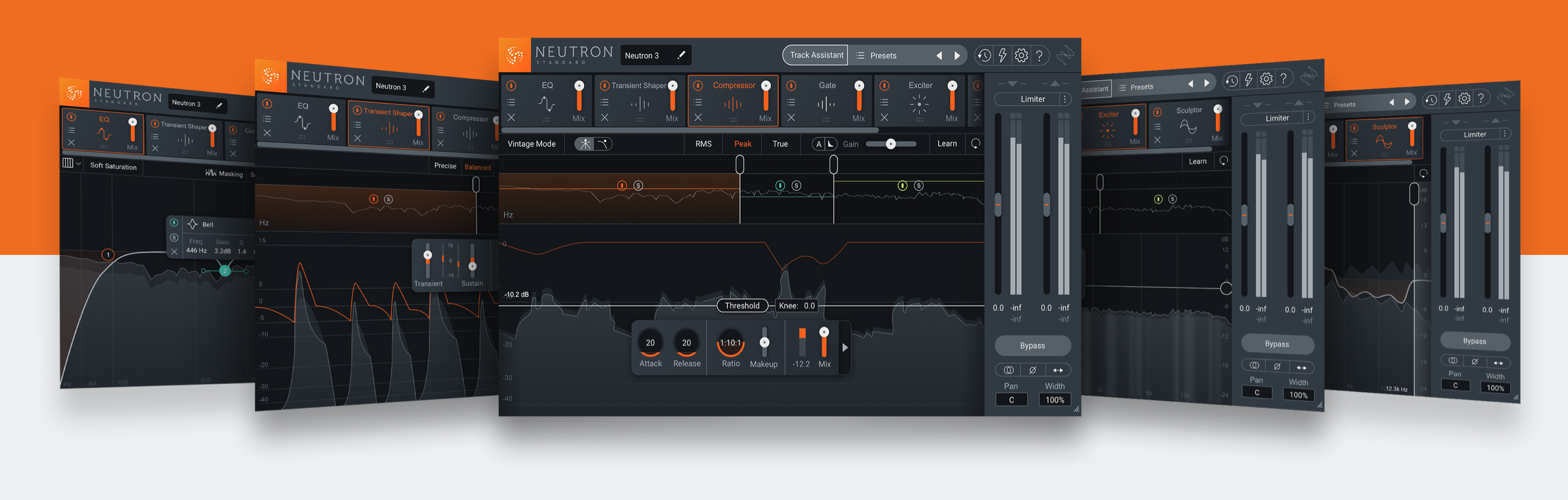The image size is (1568, 500).
Task: Click the orange Neutron logo in main window
Action: 514,56
